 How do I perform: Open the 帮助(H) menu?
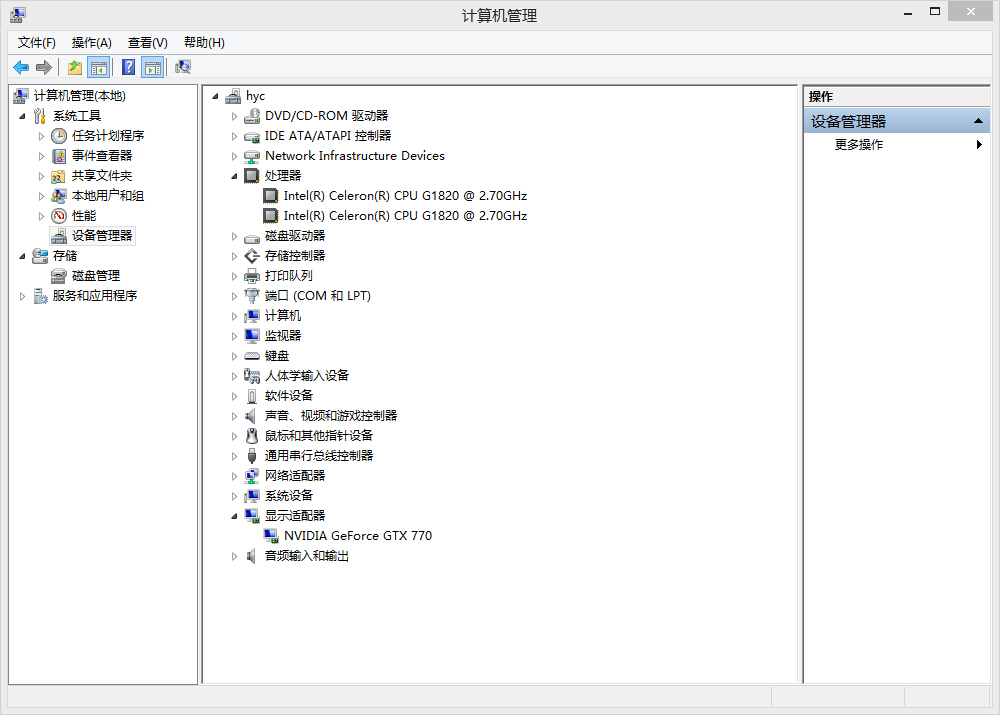[204, 43]
